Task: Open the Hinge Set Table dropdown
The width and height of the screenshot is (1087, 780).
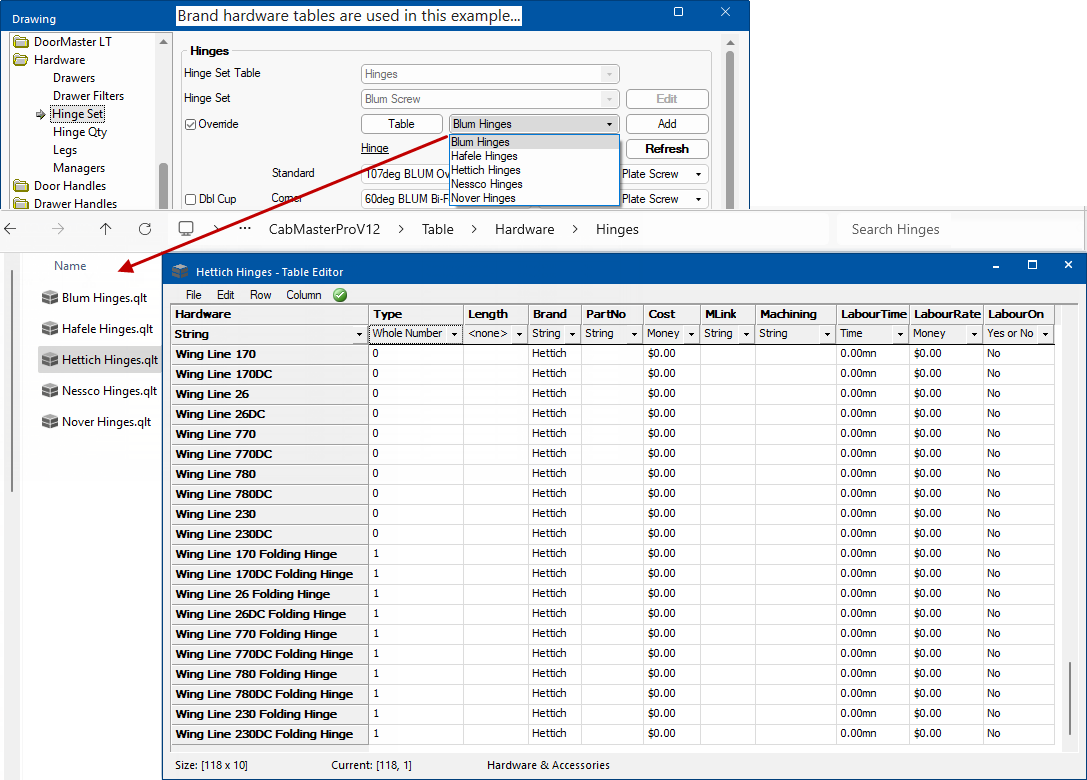Action: click(x=611, y=73)
